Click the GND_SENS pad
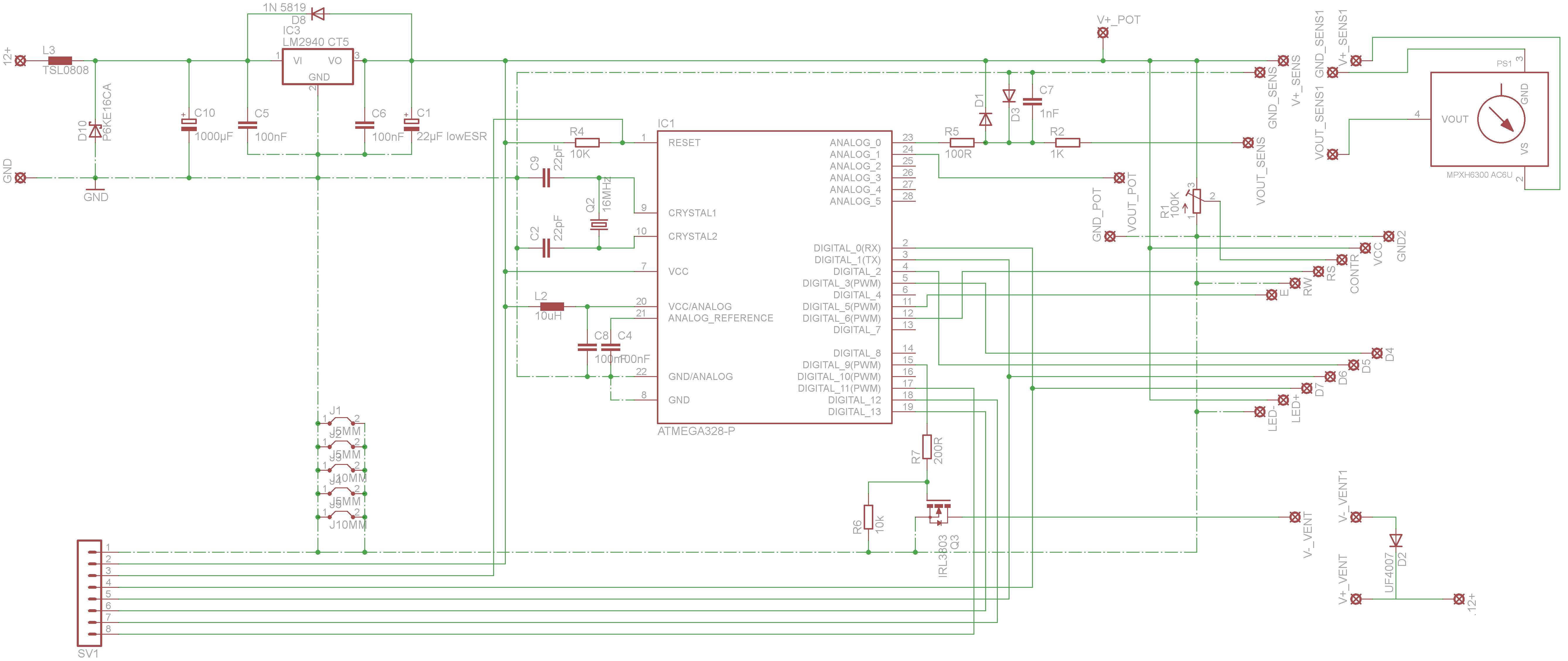 pyautogui.click(x=1259, y=72)
